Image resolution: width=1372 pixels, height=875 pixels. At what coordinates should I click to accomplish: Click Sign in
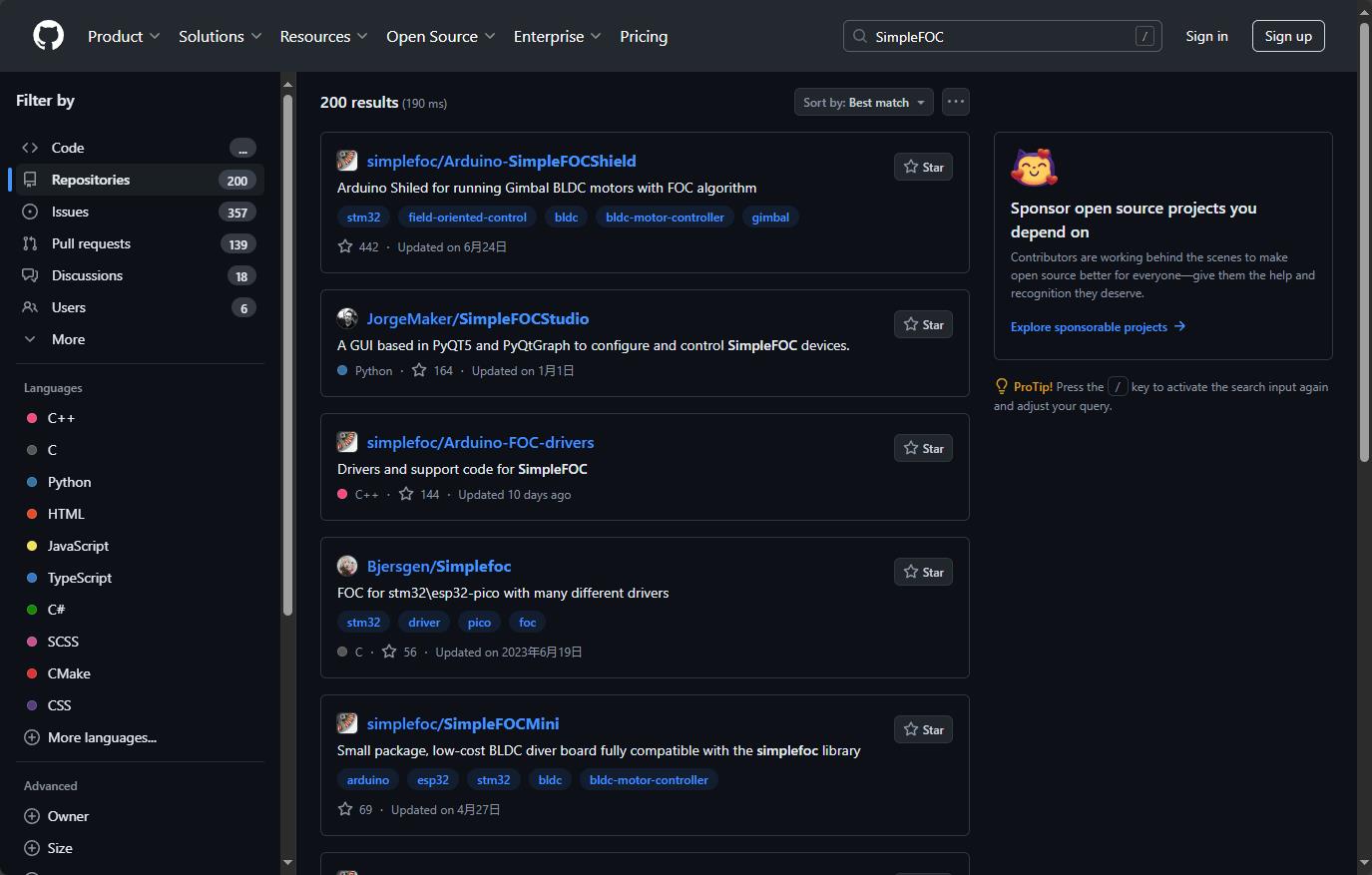[1206, 36]
